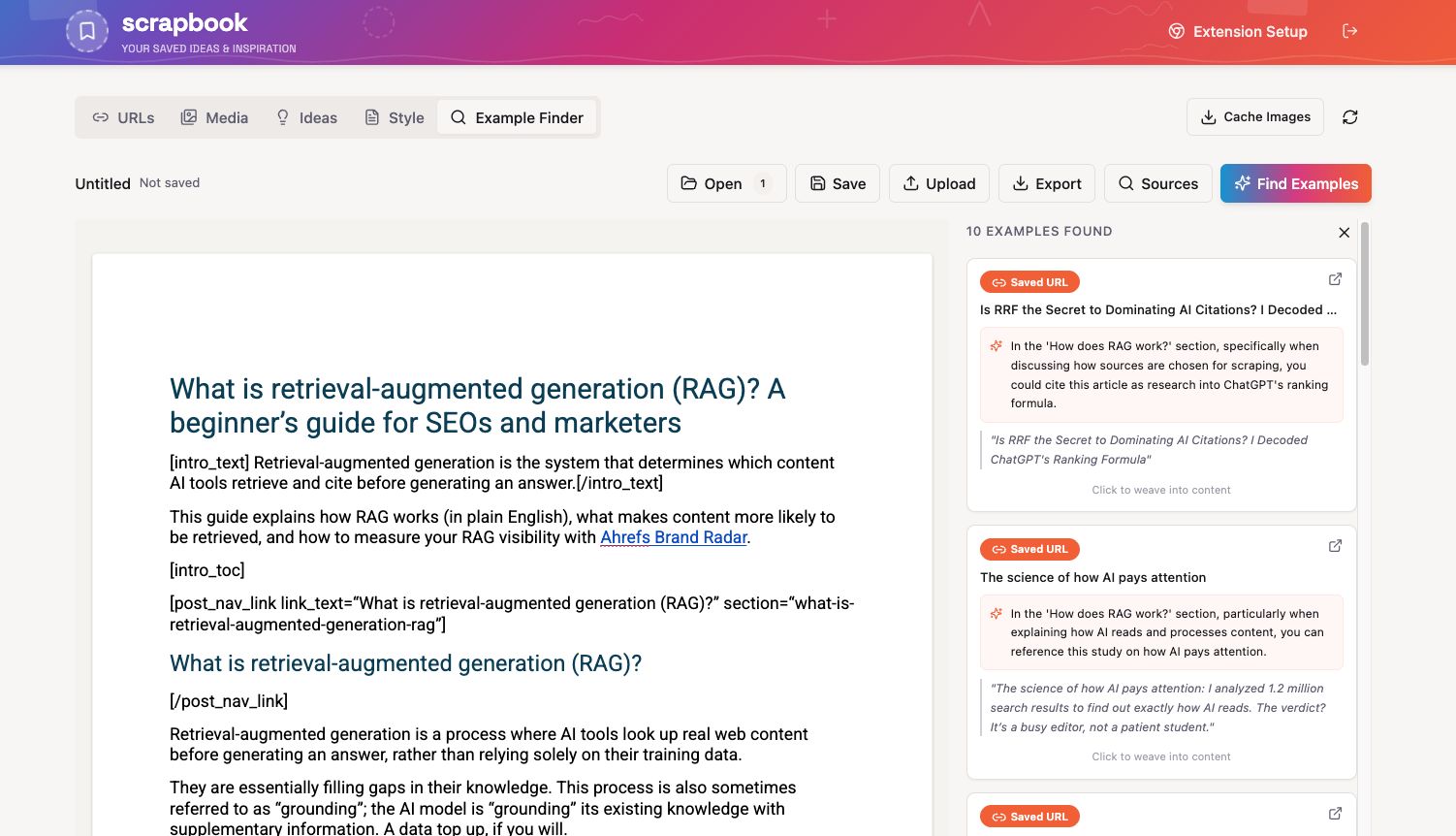
Task: Open Extension Setup
Action: coord(1238,31)
